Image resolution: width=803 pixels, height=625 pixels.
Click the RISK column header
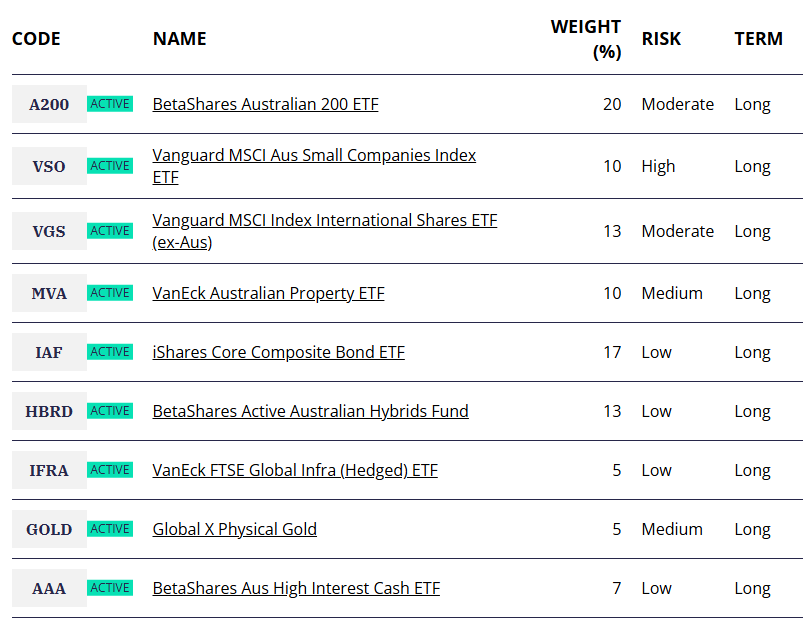[661, 39]
